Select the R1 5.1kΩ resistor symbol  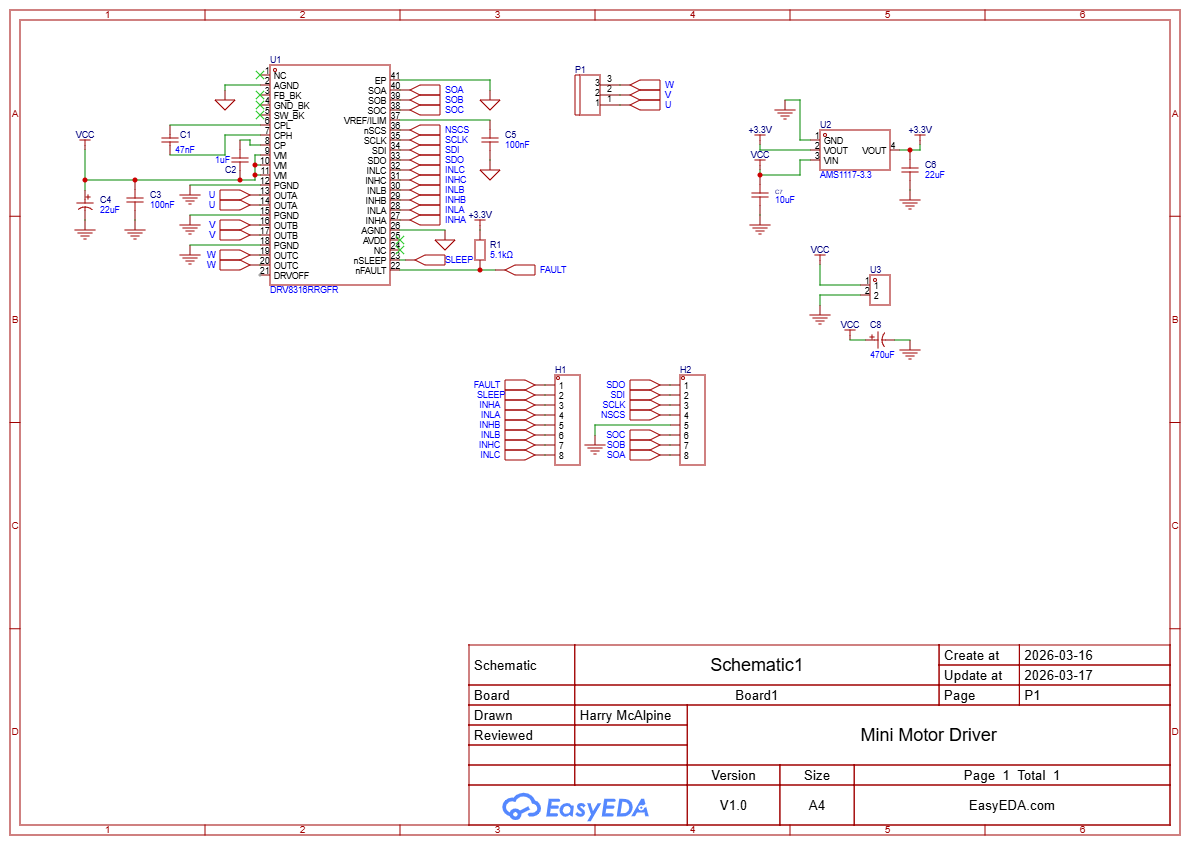pos(480,249)
